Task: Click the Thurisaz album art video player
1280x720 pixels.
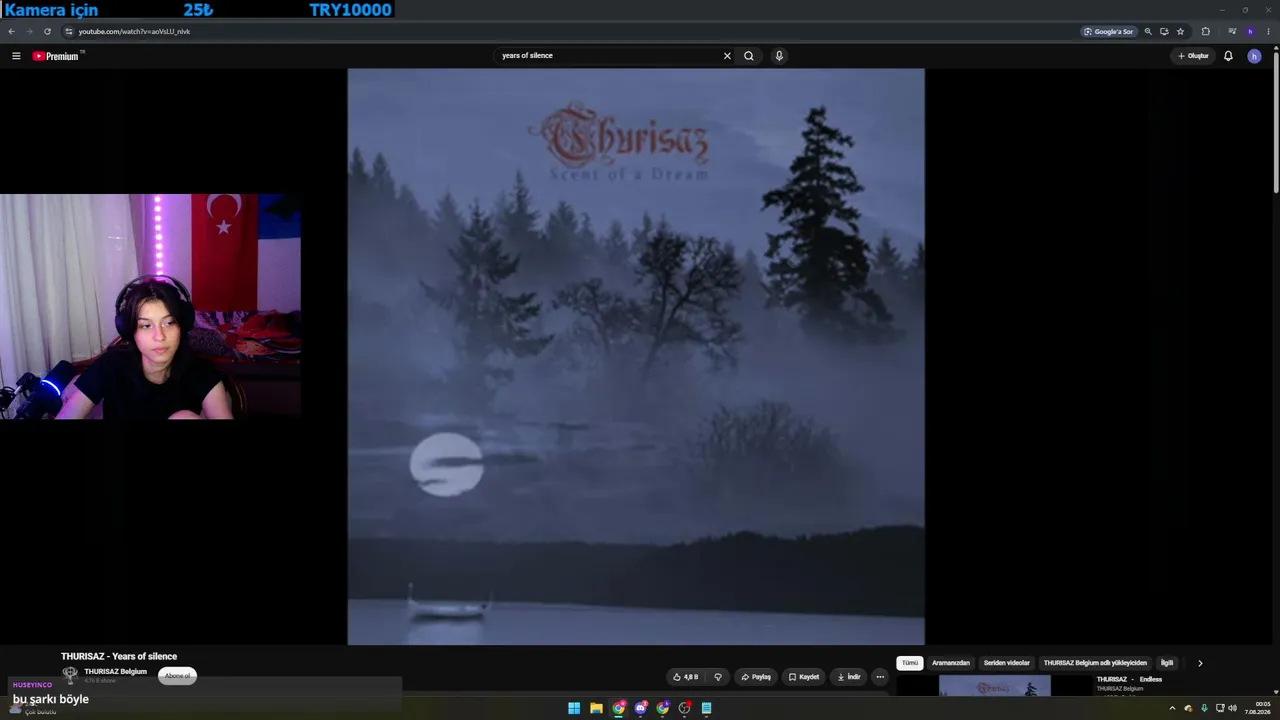Action: [x=636, y=356]
